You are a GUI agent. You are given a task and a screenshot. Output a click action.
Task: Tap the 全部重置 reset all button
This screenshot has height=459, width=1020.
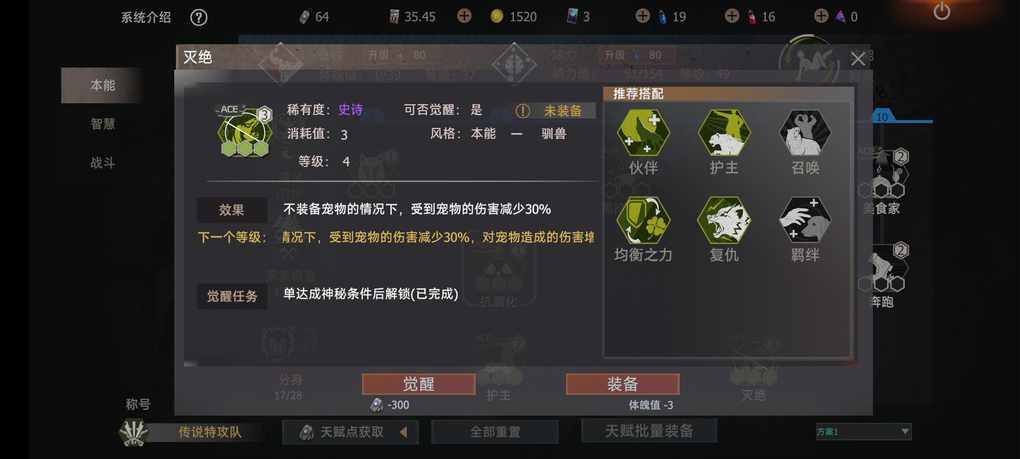(495, 432)
